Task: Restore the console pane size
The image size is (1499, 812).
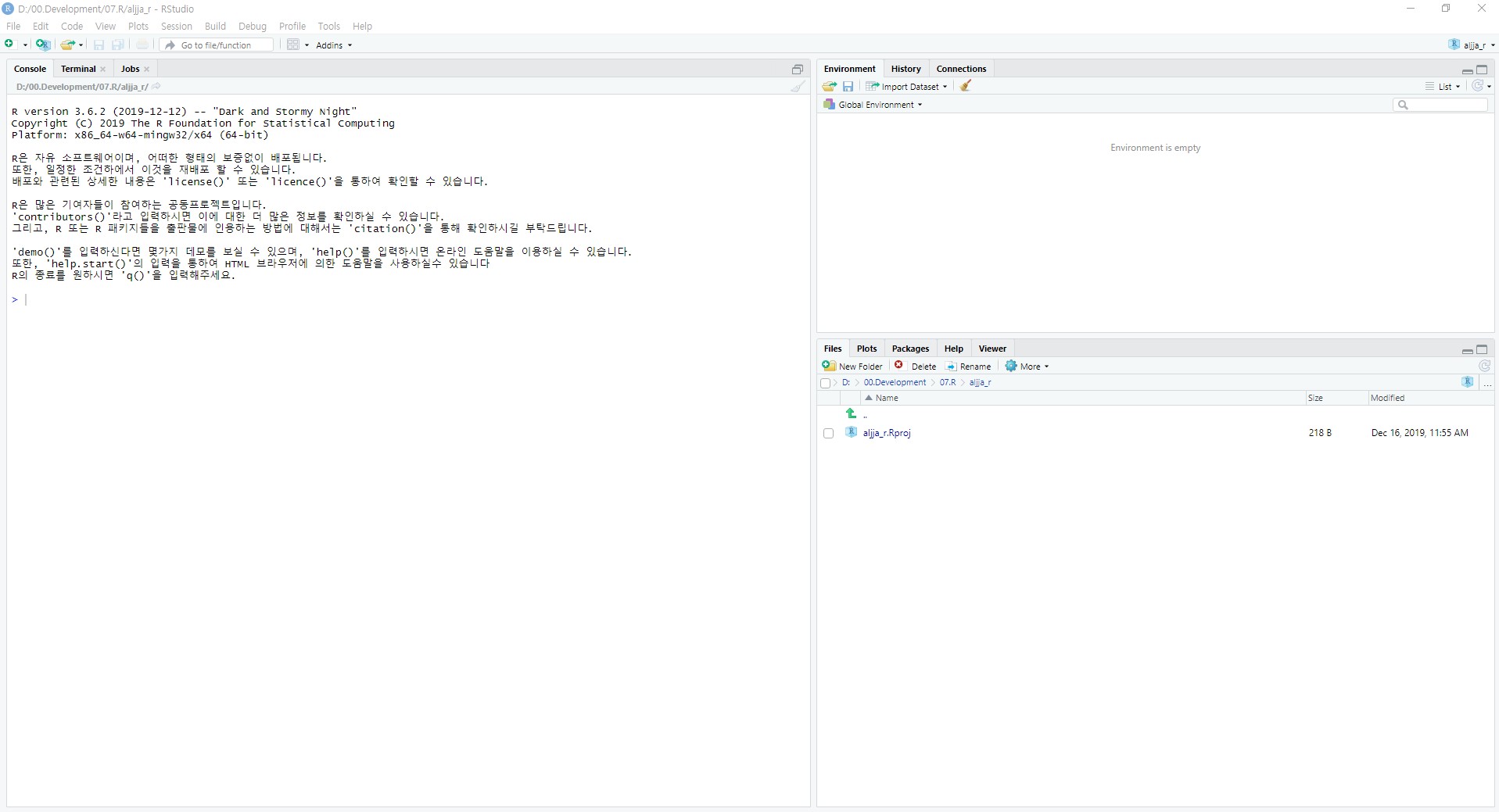Action: coord(798,70)
